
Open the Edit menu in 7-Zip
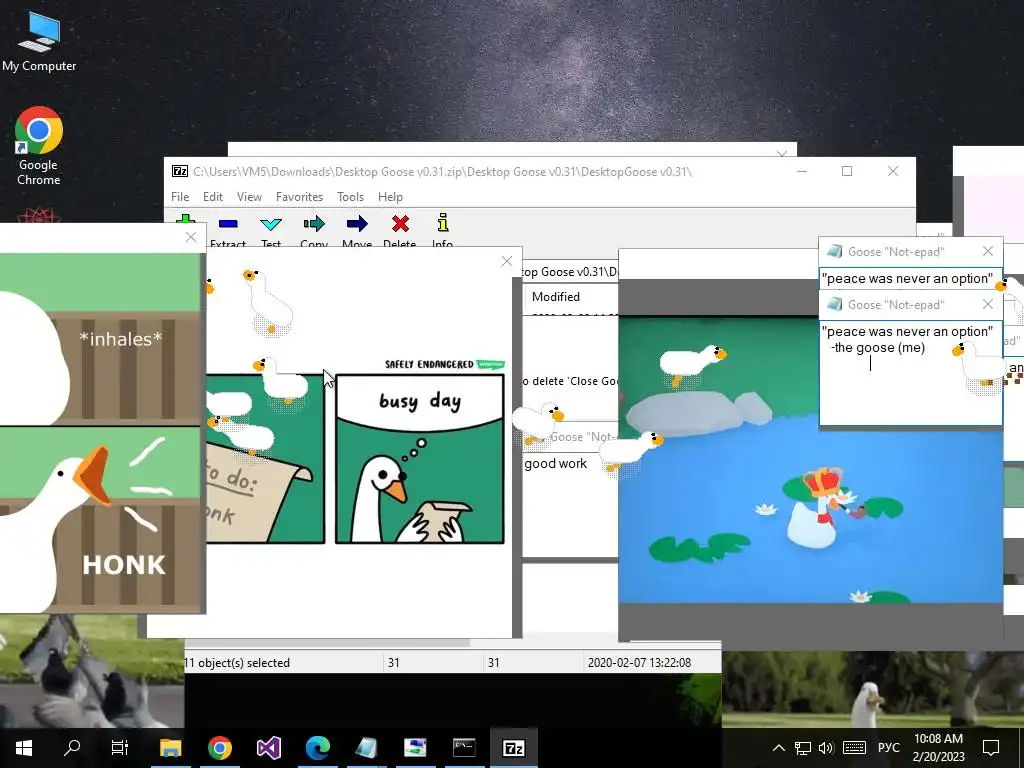point(213,197)
